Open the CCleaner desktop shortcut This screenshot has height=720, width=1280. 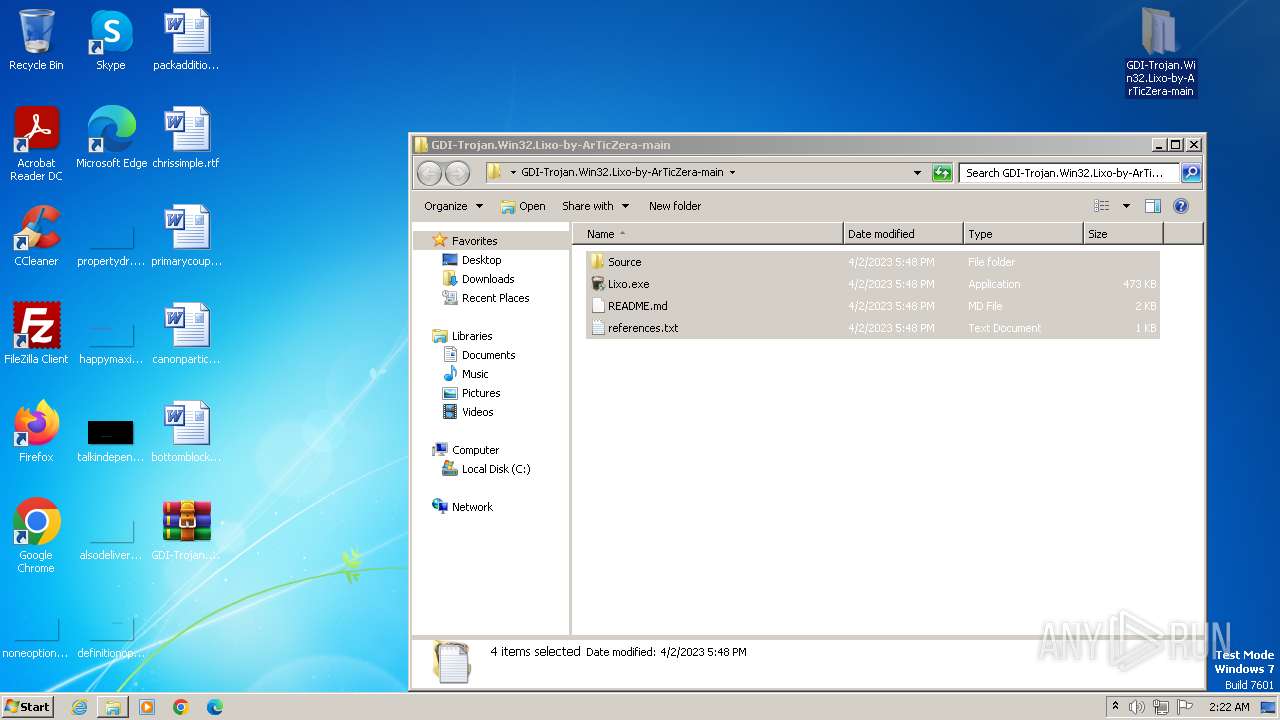[x=36, y=236]
